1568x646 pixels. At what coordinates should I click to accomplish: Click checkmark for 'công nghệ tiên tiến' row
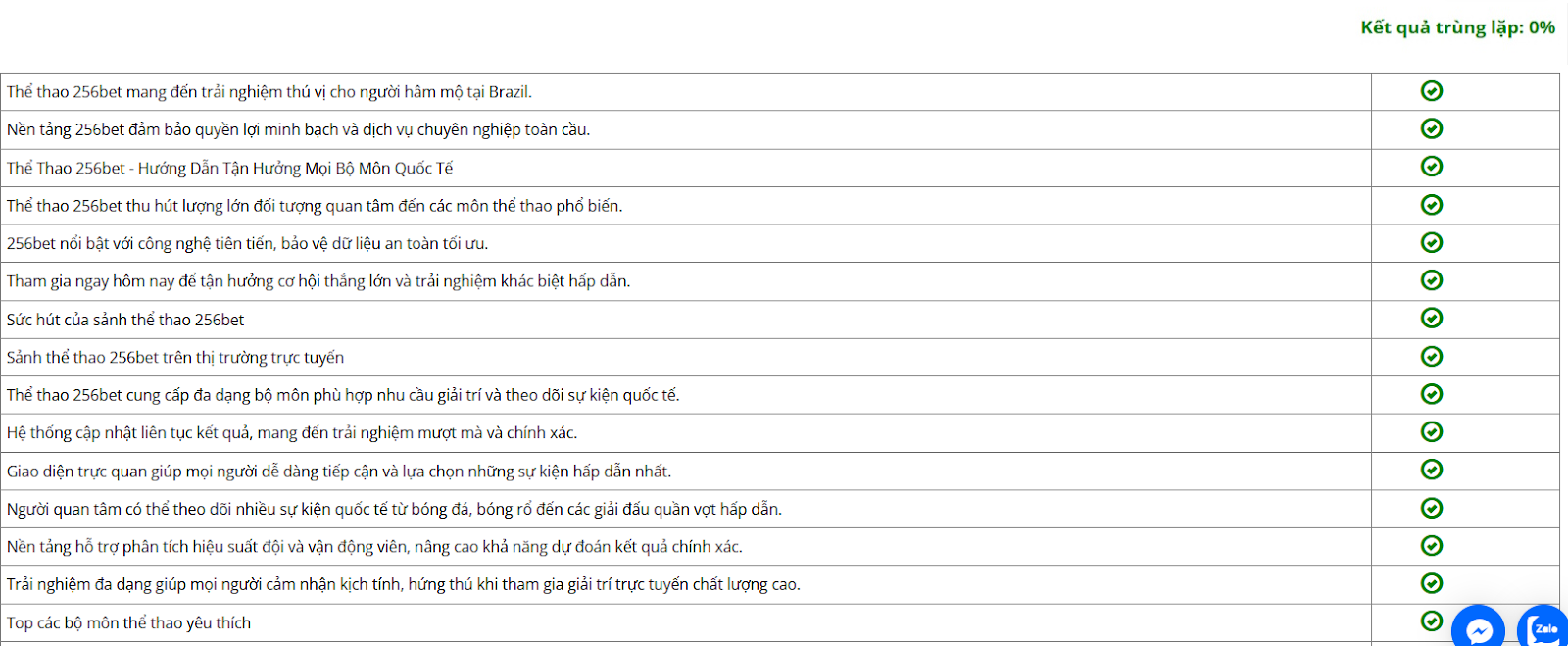pyautogui.click(x=1432, y=242)
